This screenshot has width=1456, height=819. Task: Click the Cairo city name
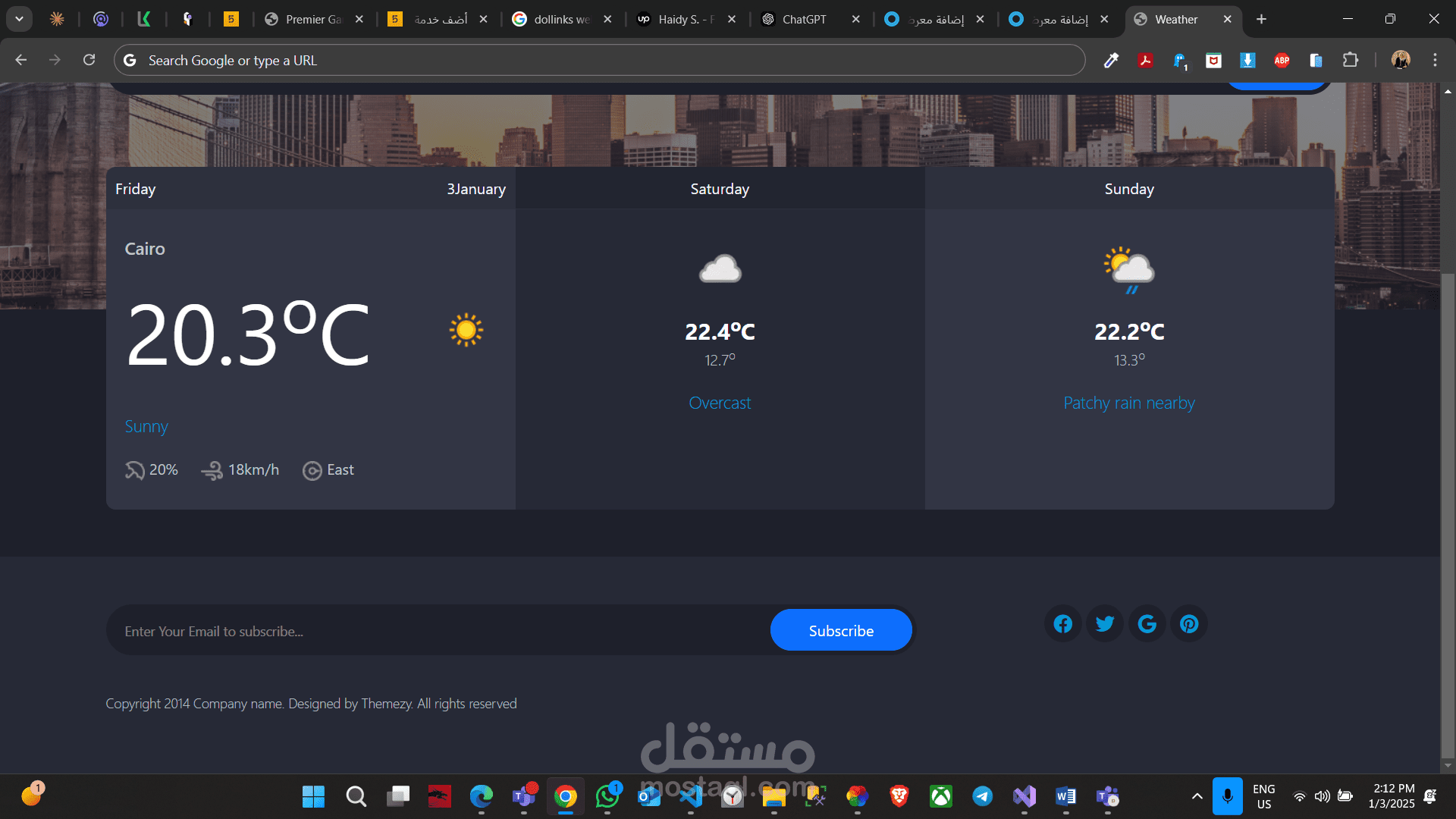pyautogui.click(x=145, y=249)
